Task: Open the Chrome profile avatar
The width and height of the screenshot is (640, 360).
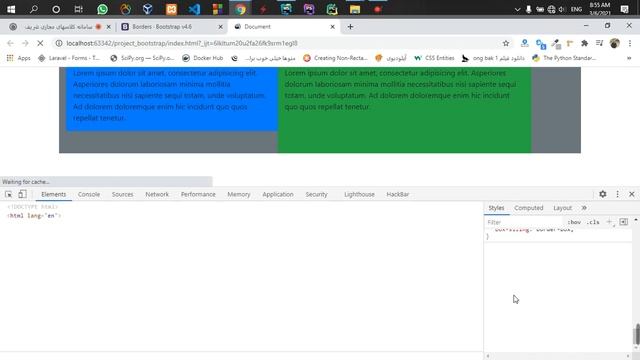Action: coord(614,43)
